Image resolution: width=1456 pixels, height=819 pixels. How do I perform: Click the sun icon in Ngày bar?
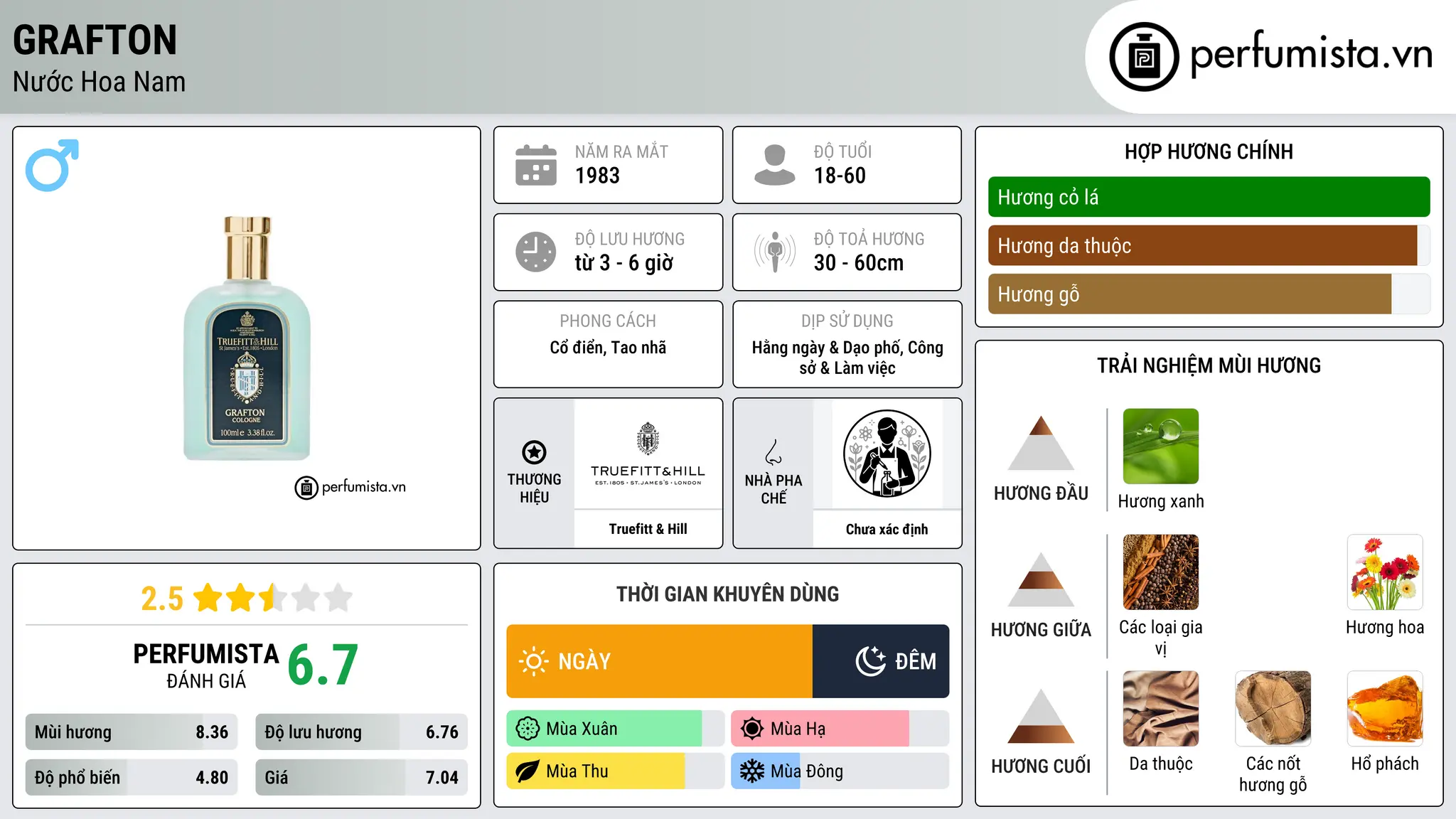(x=533, y=661)
